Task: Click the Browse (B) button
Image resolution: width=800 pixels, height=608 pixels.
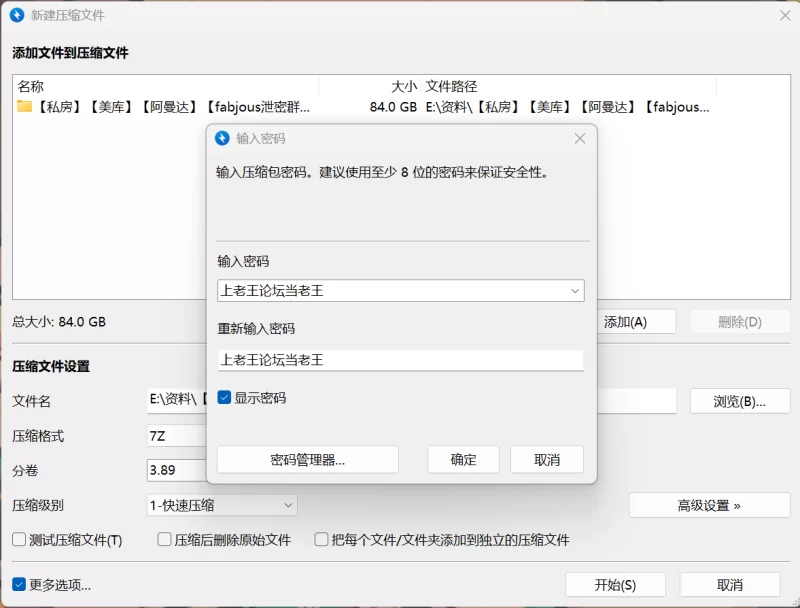Action: click(740, 401)
